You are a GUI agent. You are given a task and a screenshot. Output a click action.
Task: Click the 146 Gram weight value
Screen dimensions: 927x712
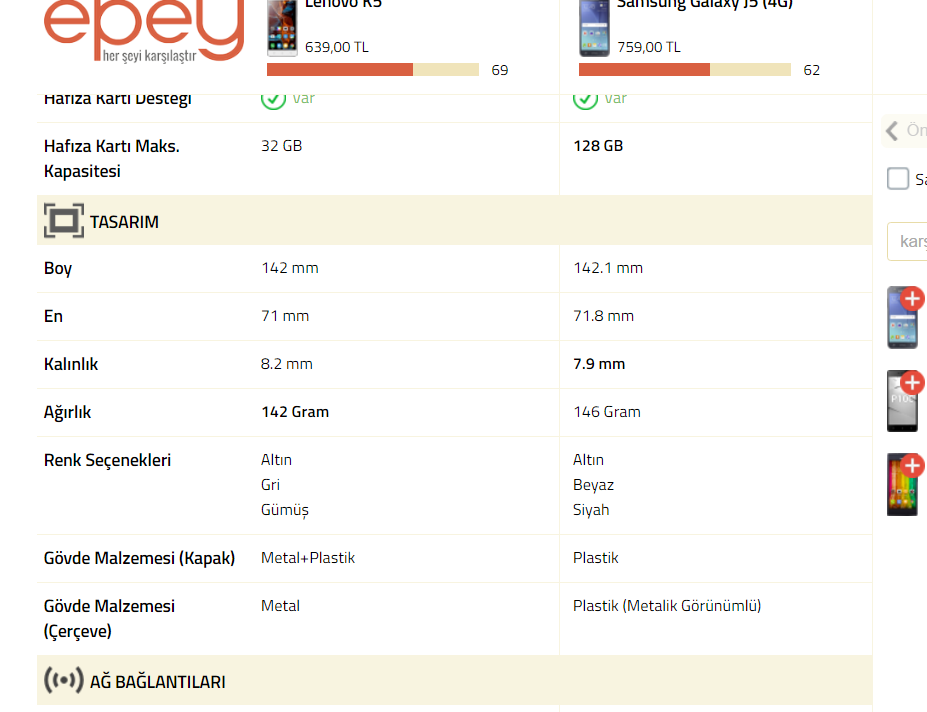coord(607,412)
